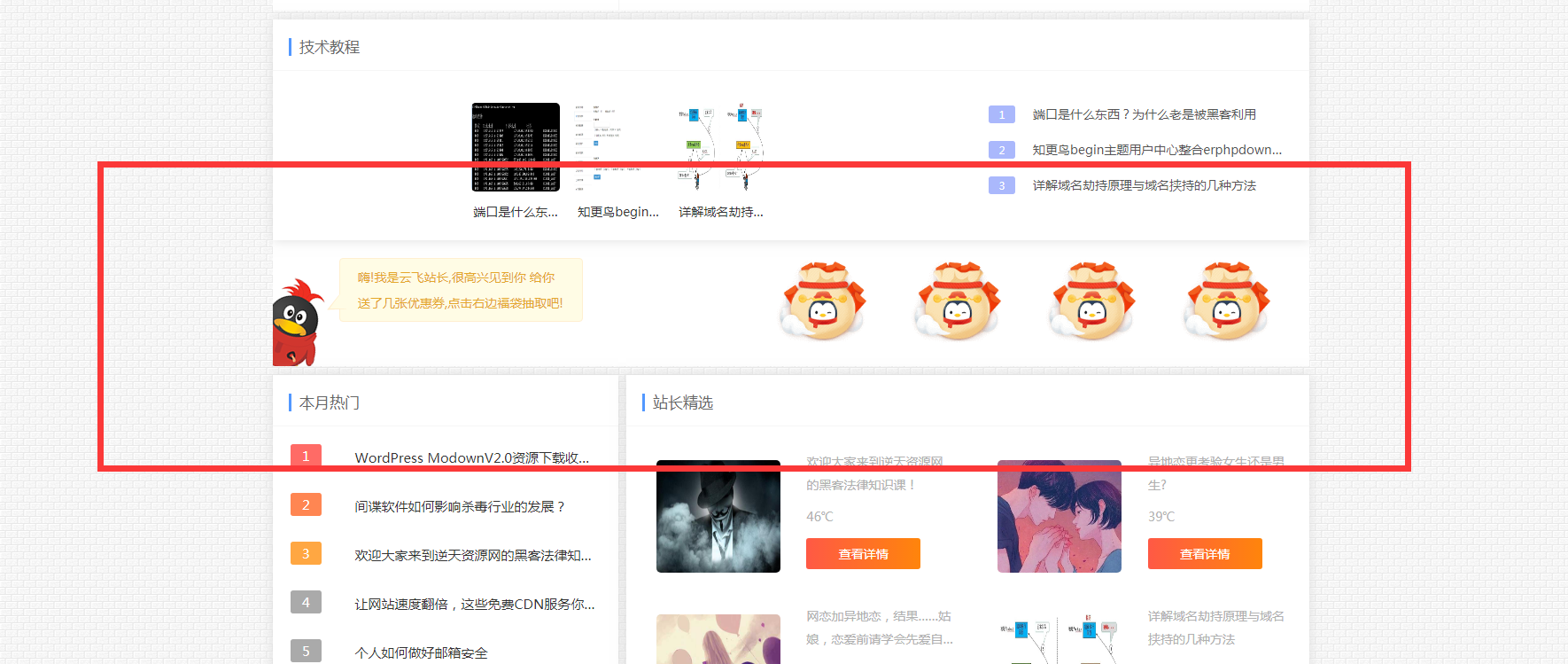Open the 详解域名劫持 diagram thumbnail in 技术教程
The height and width of the screenshot is (664, 1568).
(x=721, y=147)
